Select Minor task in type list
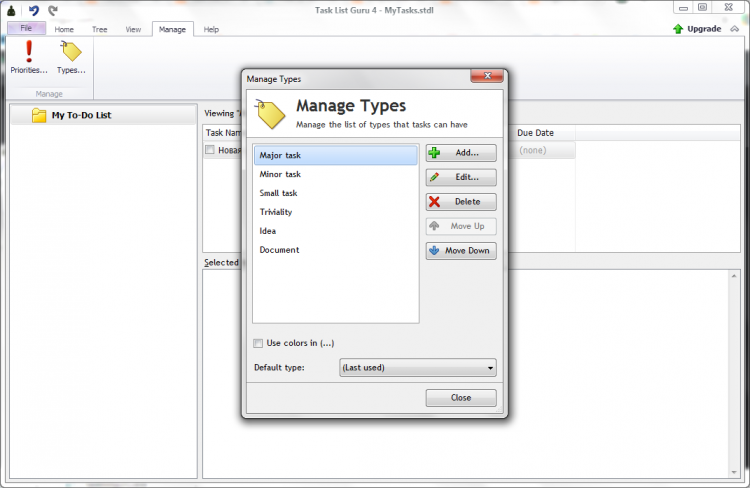Screen dimensions: 750x488 click(x=336, y=174)
